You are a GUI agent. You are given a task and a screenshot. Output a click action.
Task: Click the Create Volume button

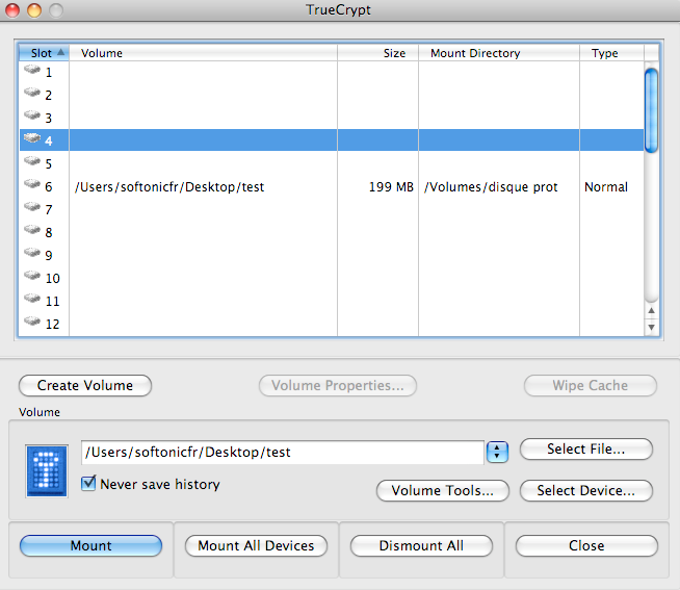click(85, 386)
